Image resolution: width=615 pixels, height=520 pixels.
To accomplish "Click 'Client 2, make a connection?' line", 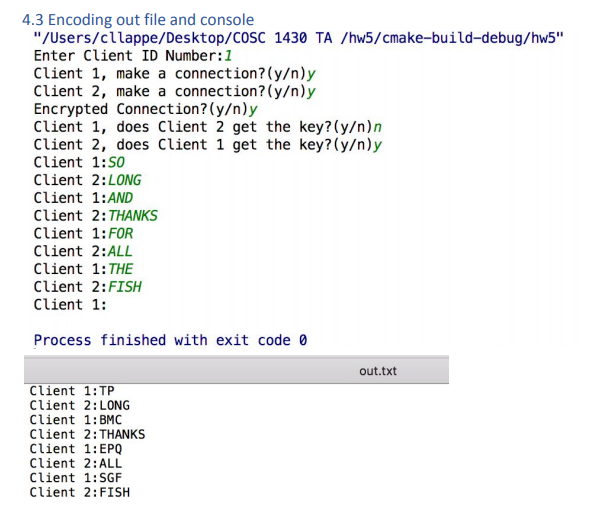I will [175, 91].
